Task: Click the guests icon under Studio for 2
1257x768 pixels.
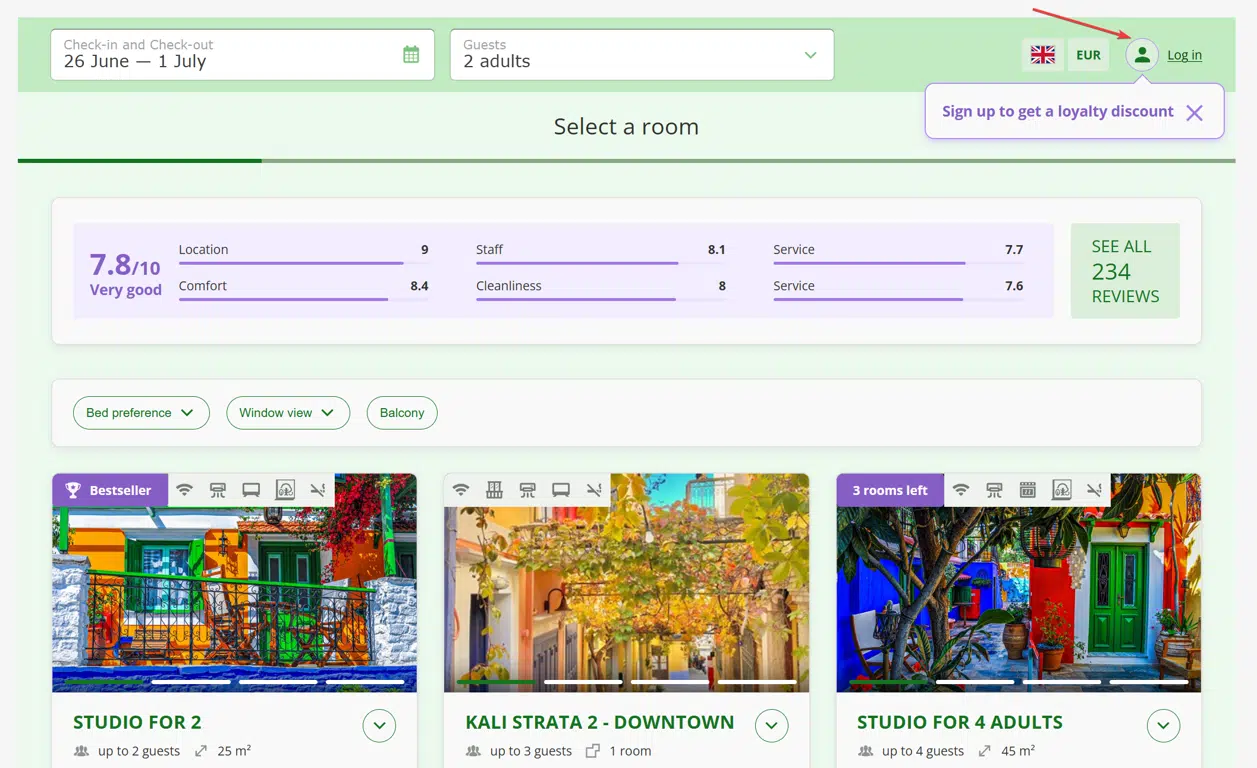Action: (82, 751)
